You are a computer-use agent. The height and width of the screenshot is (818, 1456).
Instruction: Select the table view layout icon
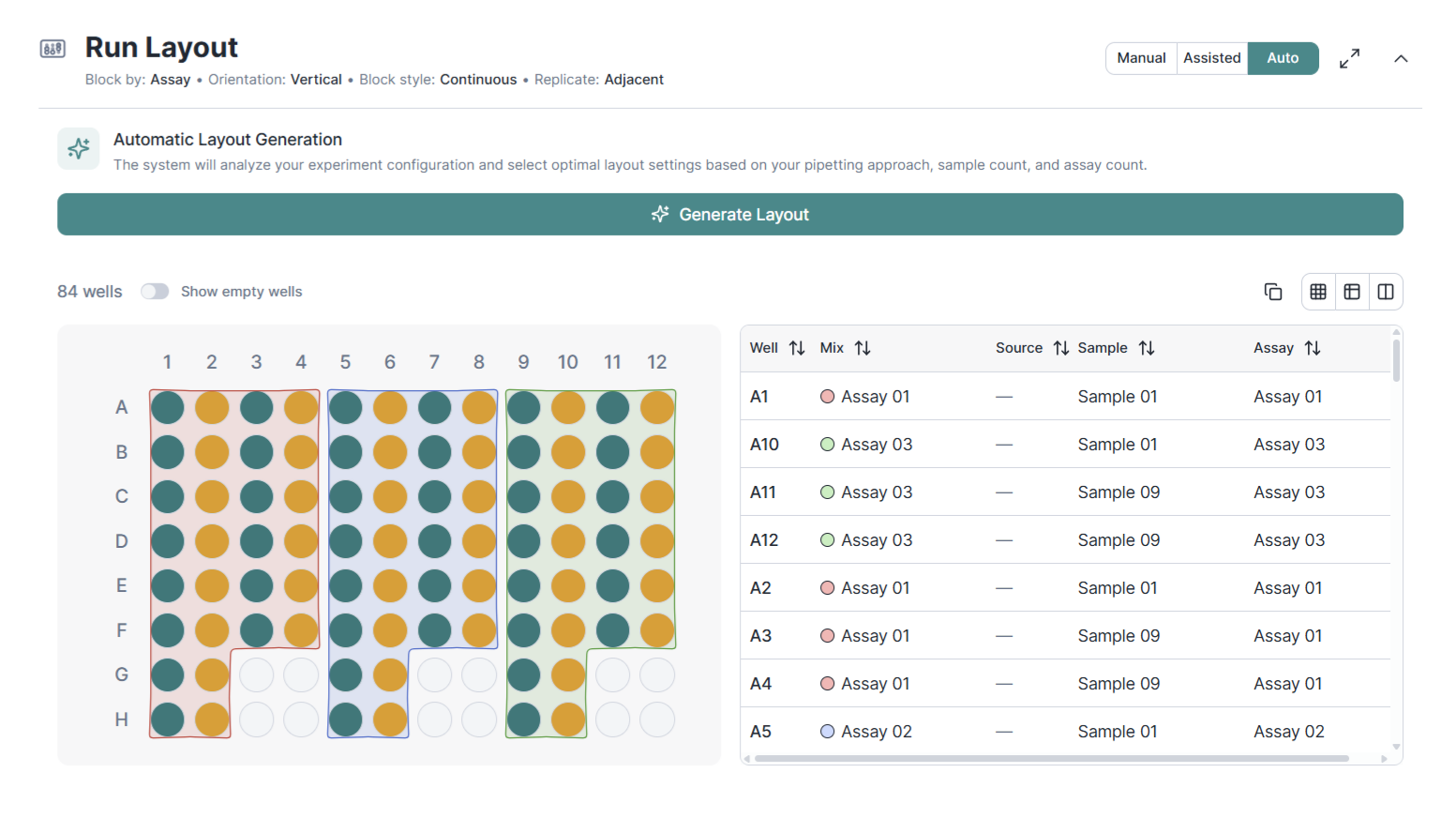pos(1352,292)
